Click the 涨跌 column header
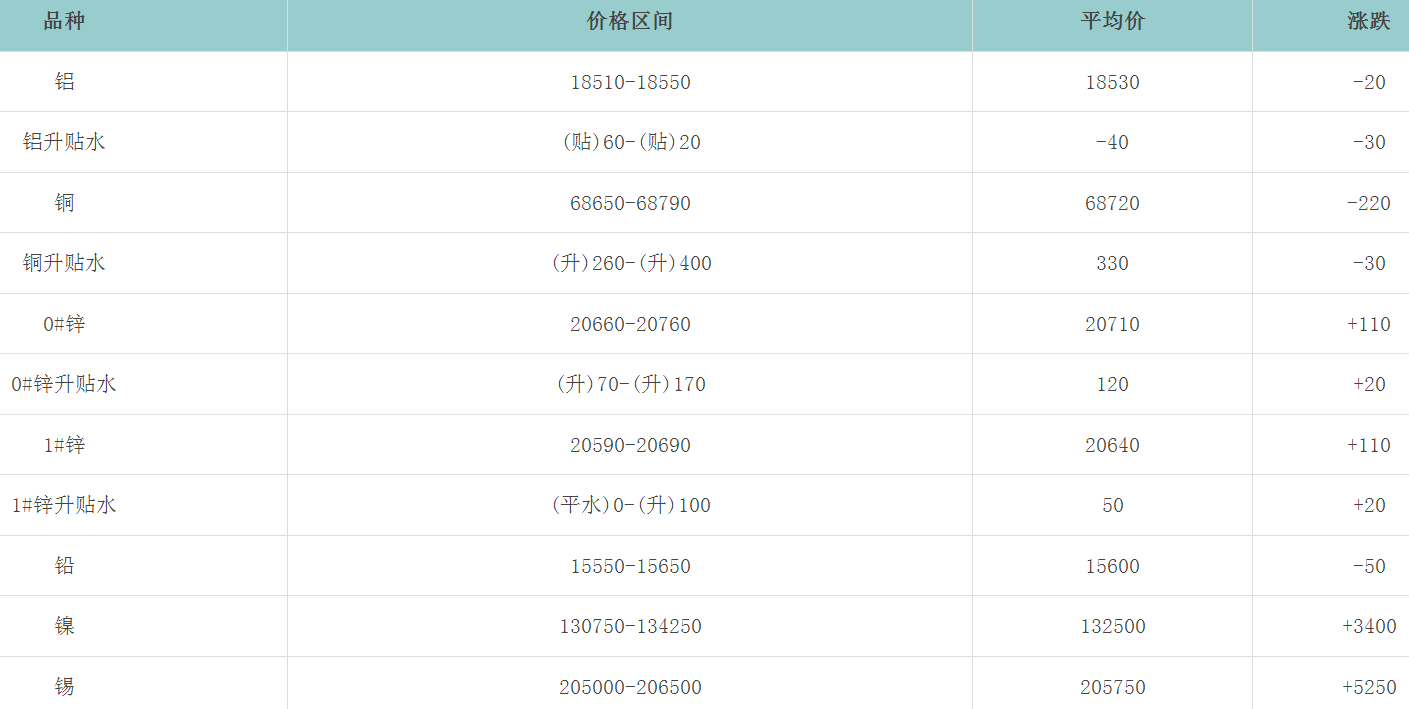The image size is (1409, 709). point(1368,21)
